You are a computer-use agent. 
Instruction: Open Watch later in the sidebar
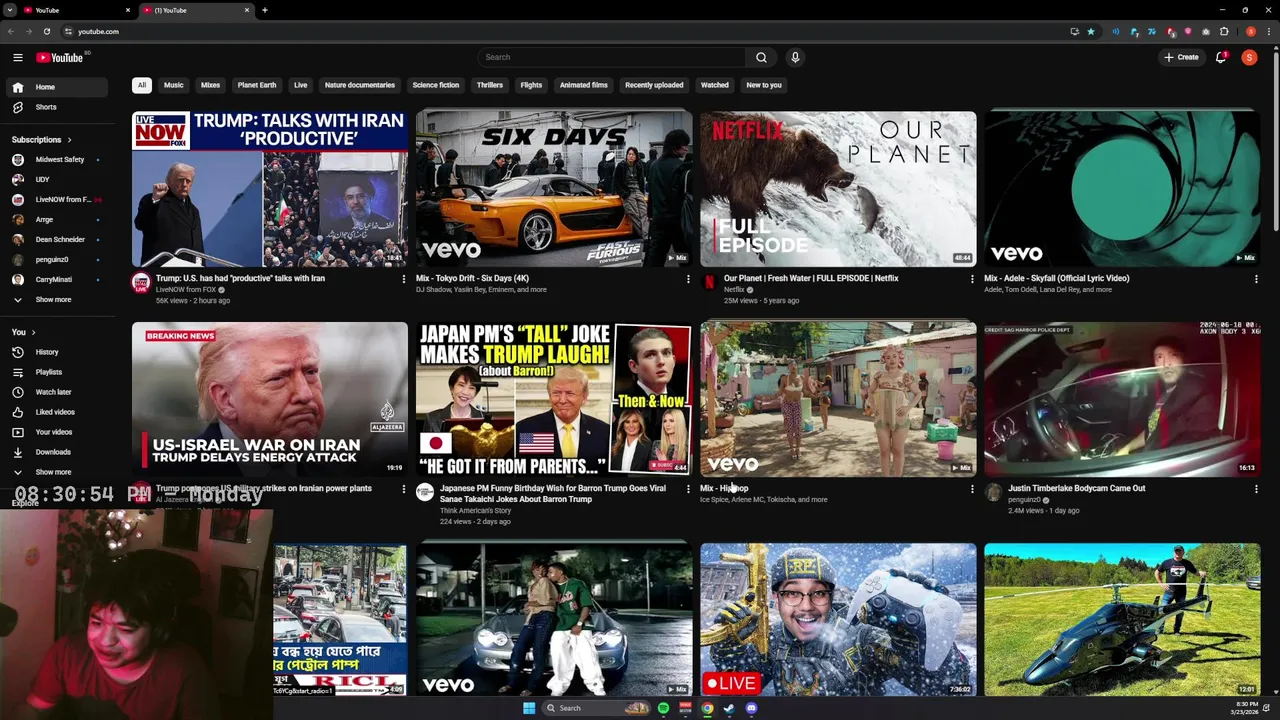(56, 392)
